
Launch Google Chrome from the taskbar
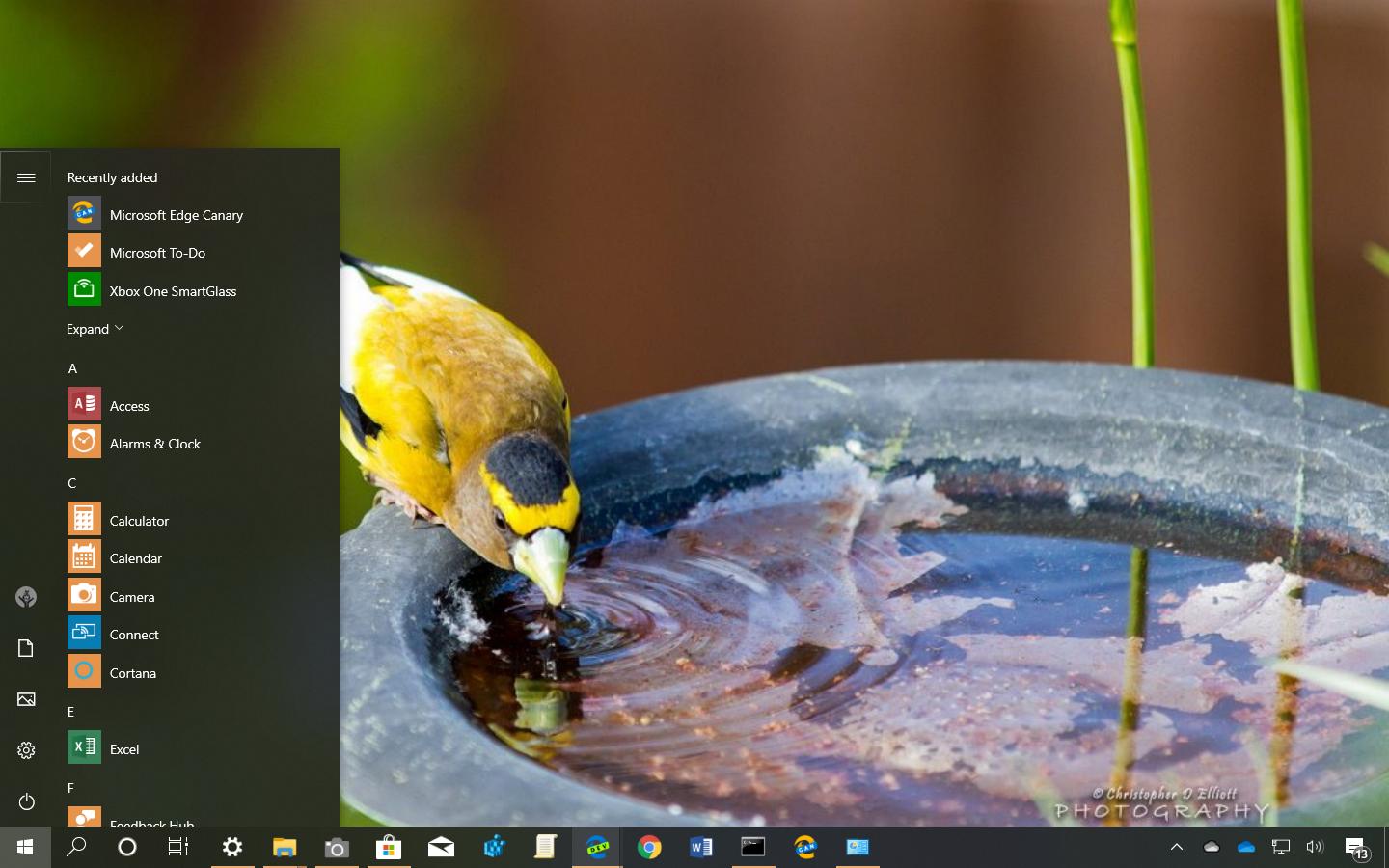pyautogui.click(x=648, y=847)
